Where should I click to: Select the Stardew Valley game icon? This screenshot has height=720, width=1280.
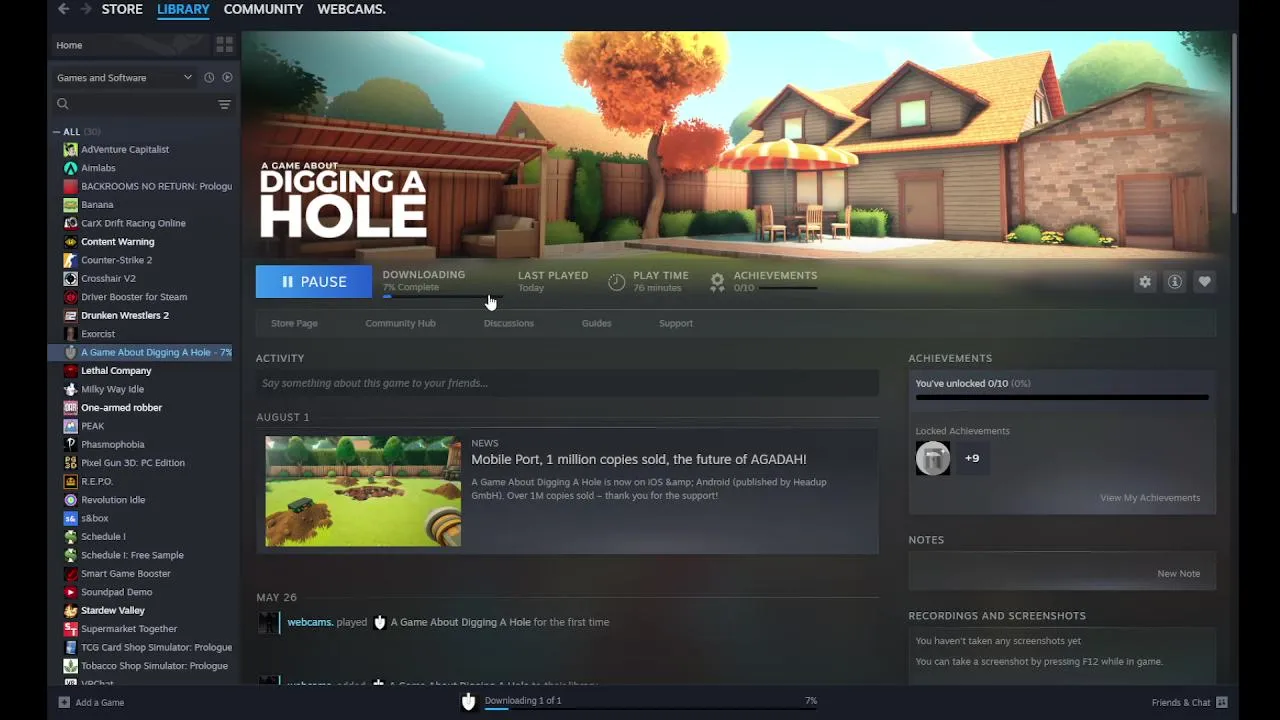pos(70,610)
